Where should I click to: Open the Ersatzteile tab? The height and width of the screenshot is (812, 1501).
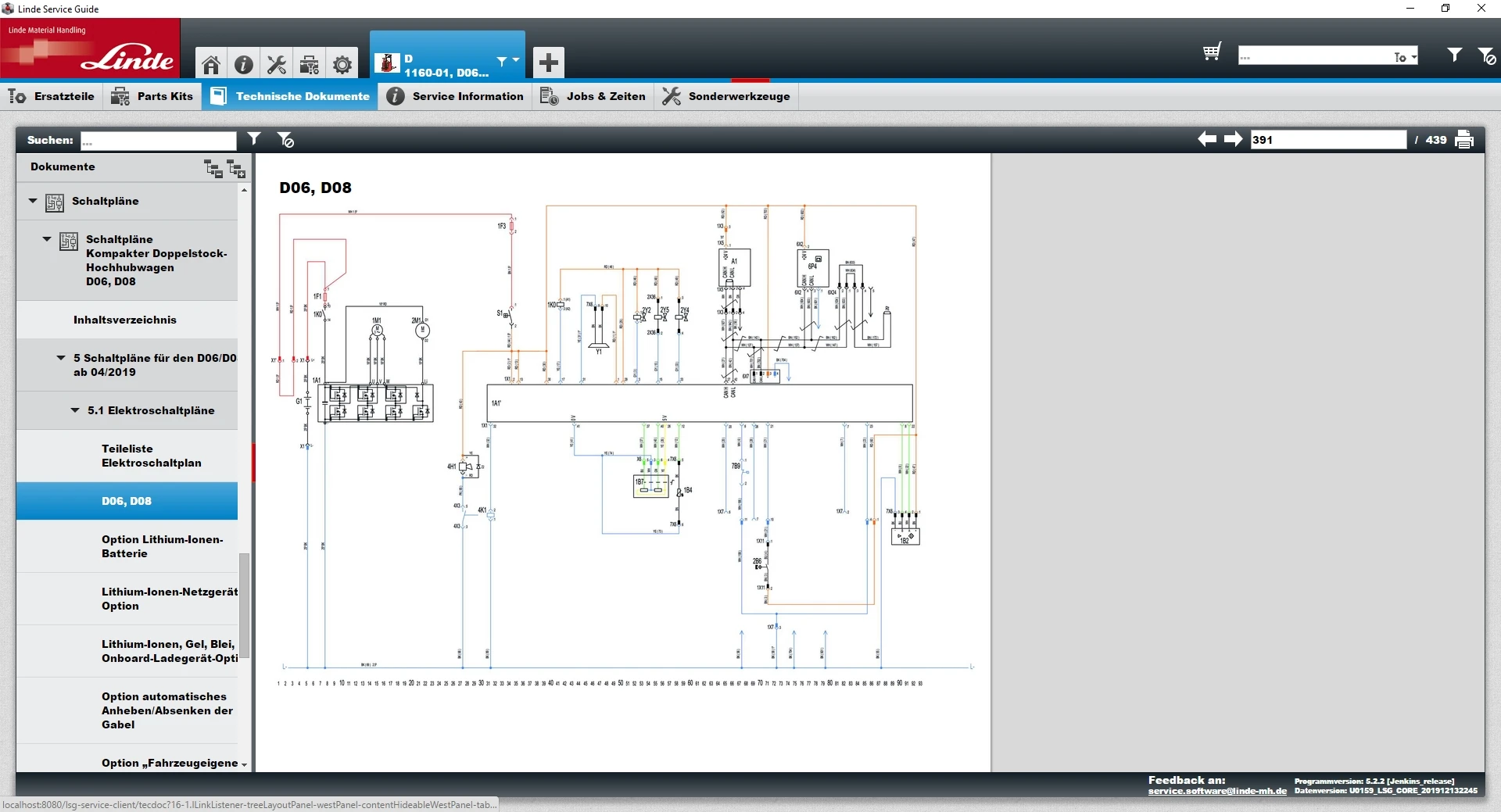[52, 96]
